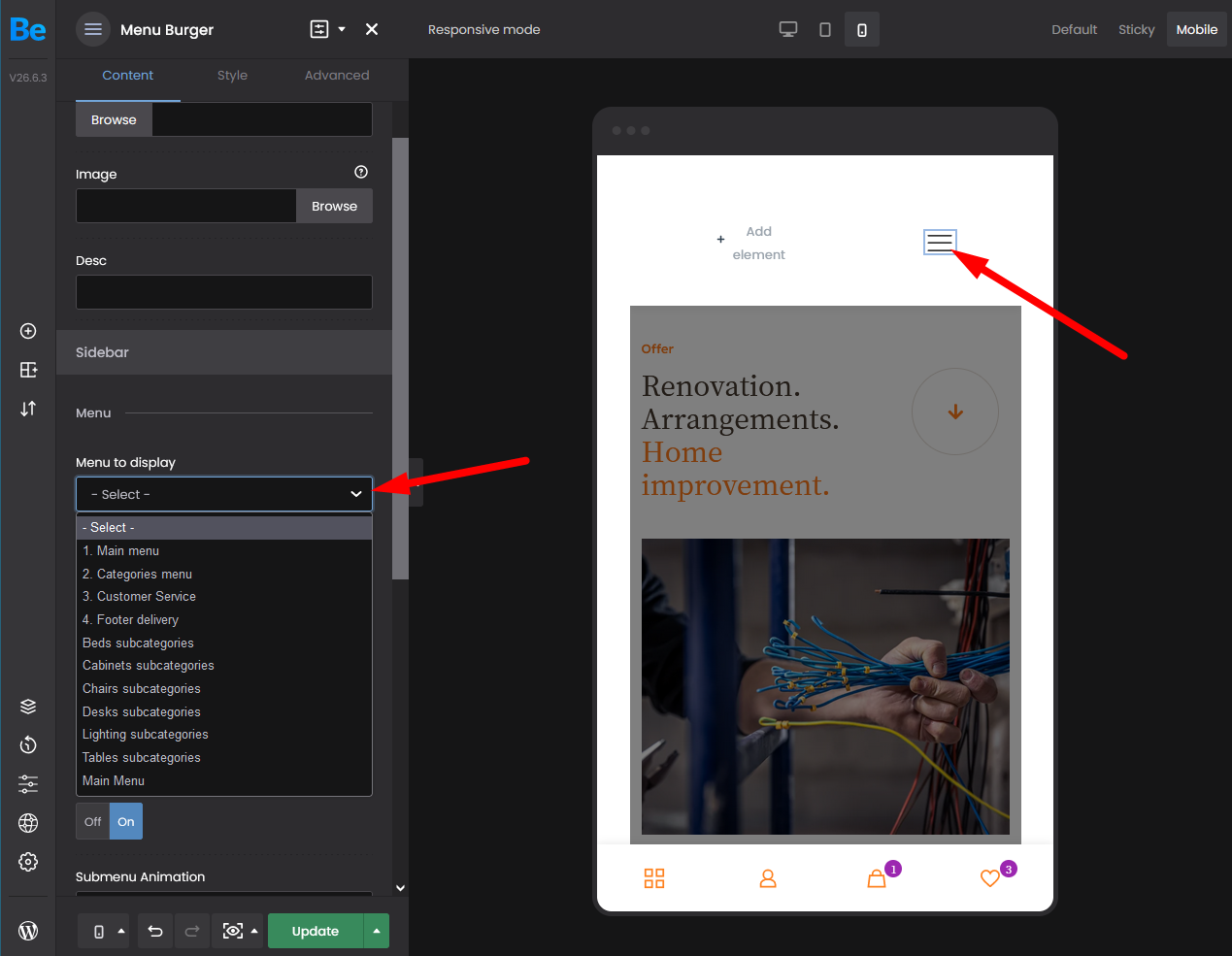
Task: Open the revisions history icon
Action: coord(28,744)
